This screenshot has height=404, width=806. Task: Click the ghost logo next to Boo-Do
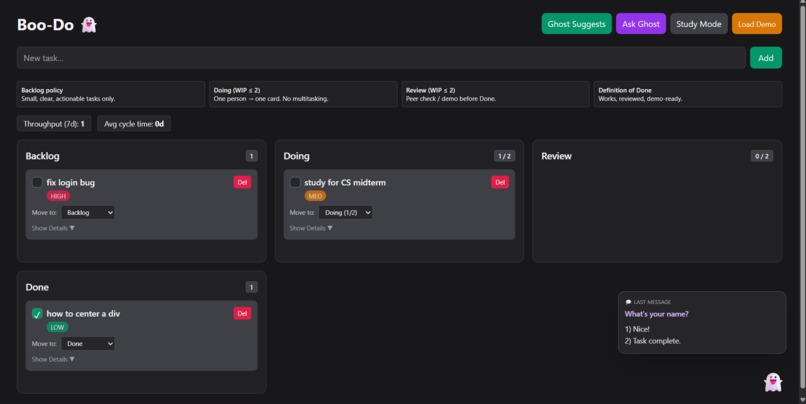(x=89, y=24)
